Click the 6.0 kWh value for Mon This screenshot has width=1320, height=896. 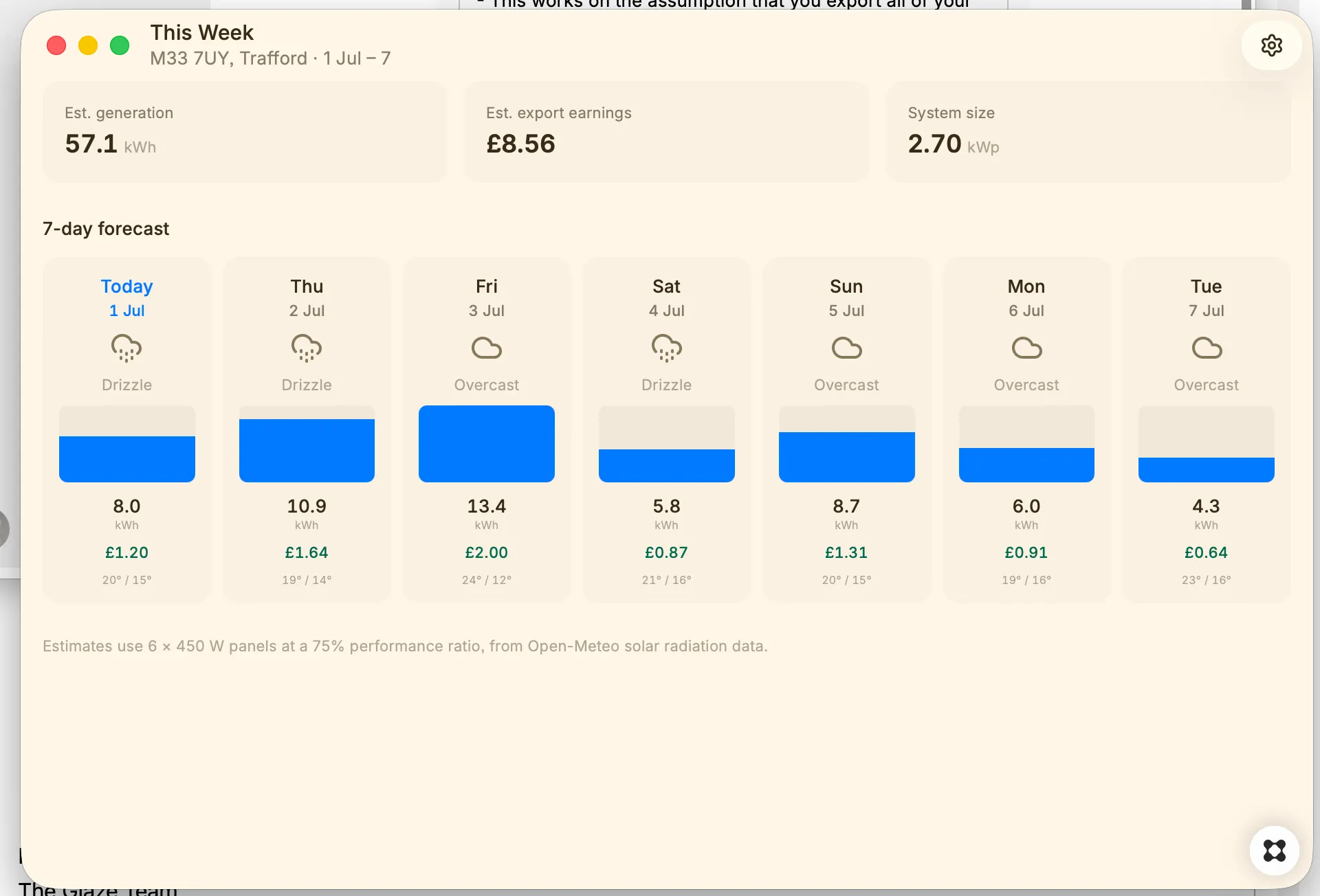click(x=1026, y=506)
